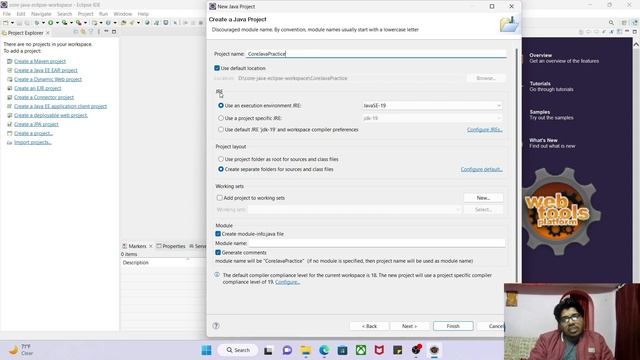Viewport: 640px width, 360px height.
Task: Click the help question mark in dialog
Action: pyautogui.click(x=216, y=326)
